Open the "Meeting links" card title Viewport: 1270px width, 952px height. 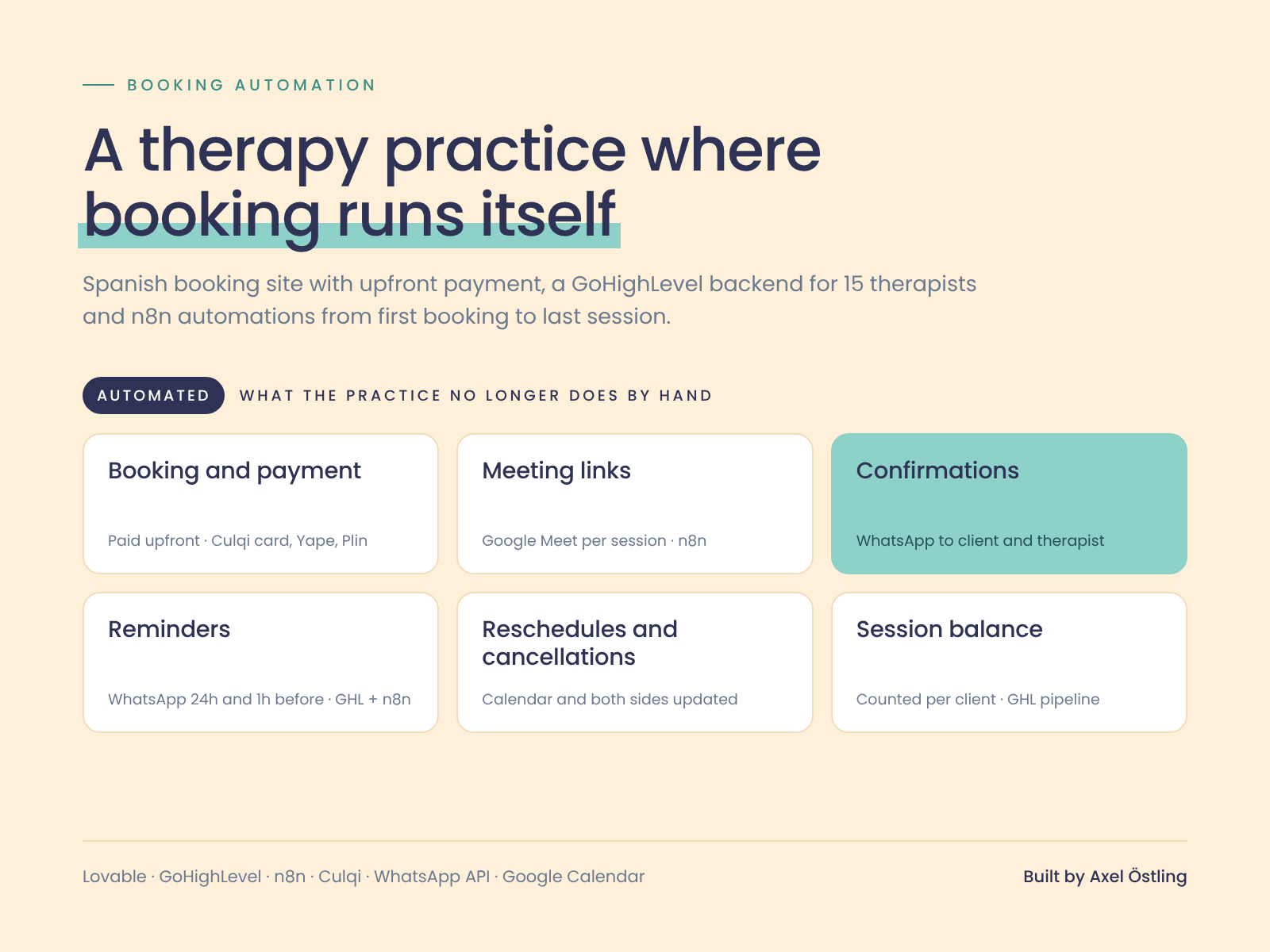pos(556,470)
